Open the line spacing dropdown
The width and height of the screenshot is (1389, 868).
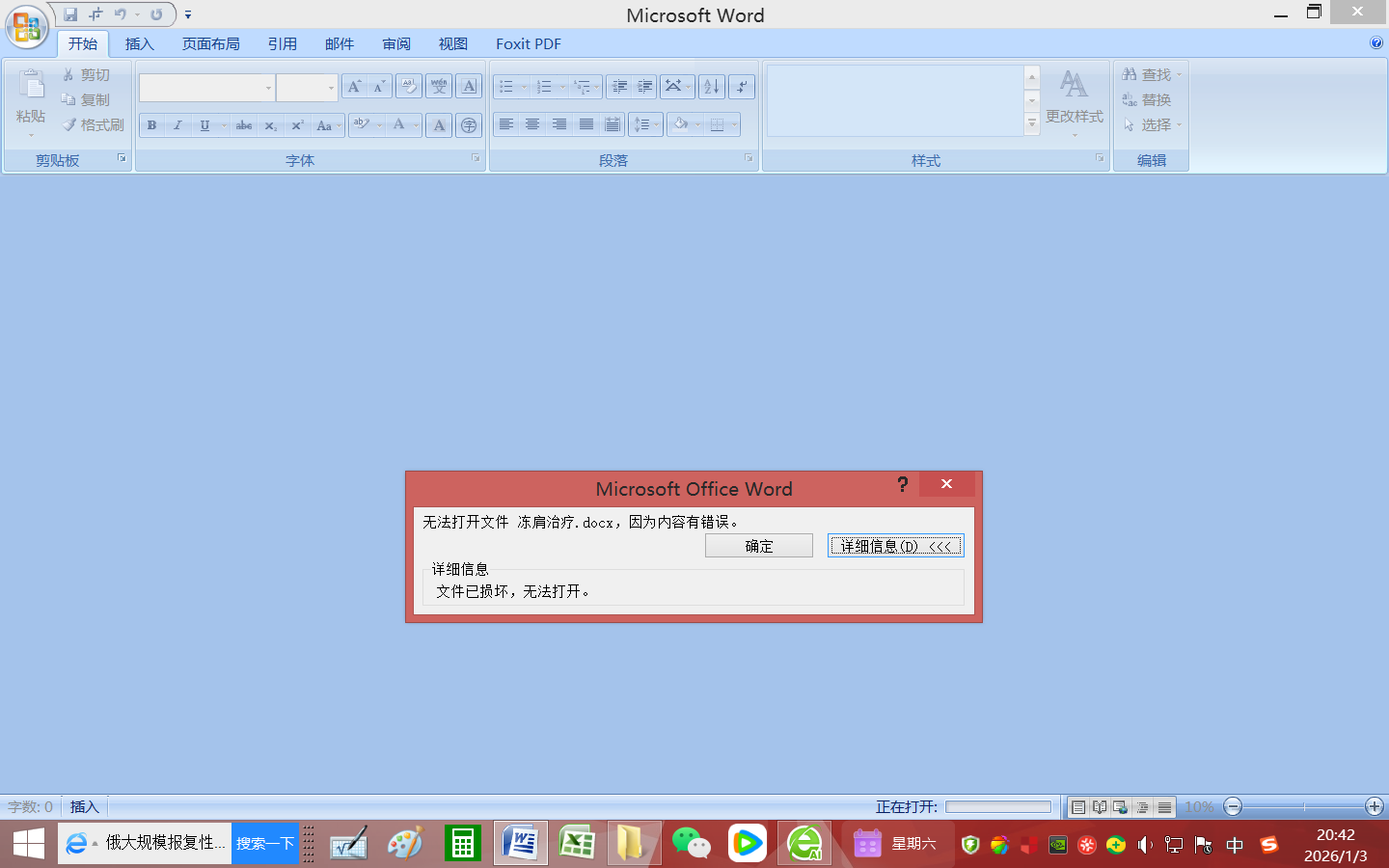645,124
